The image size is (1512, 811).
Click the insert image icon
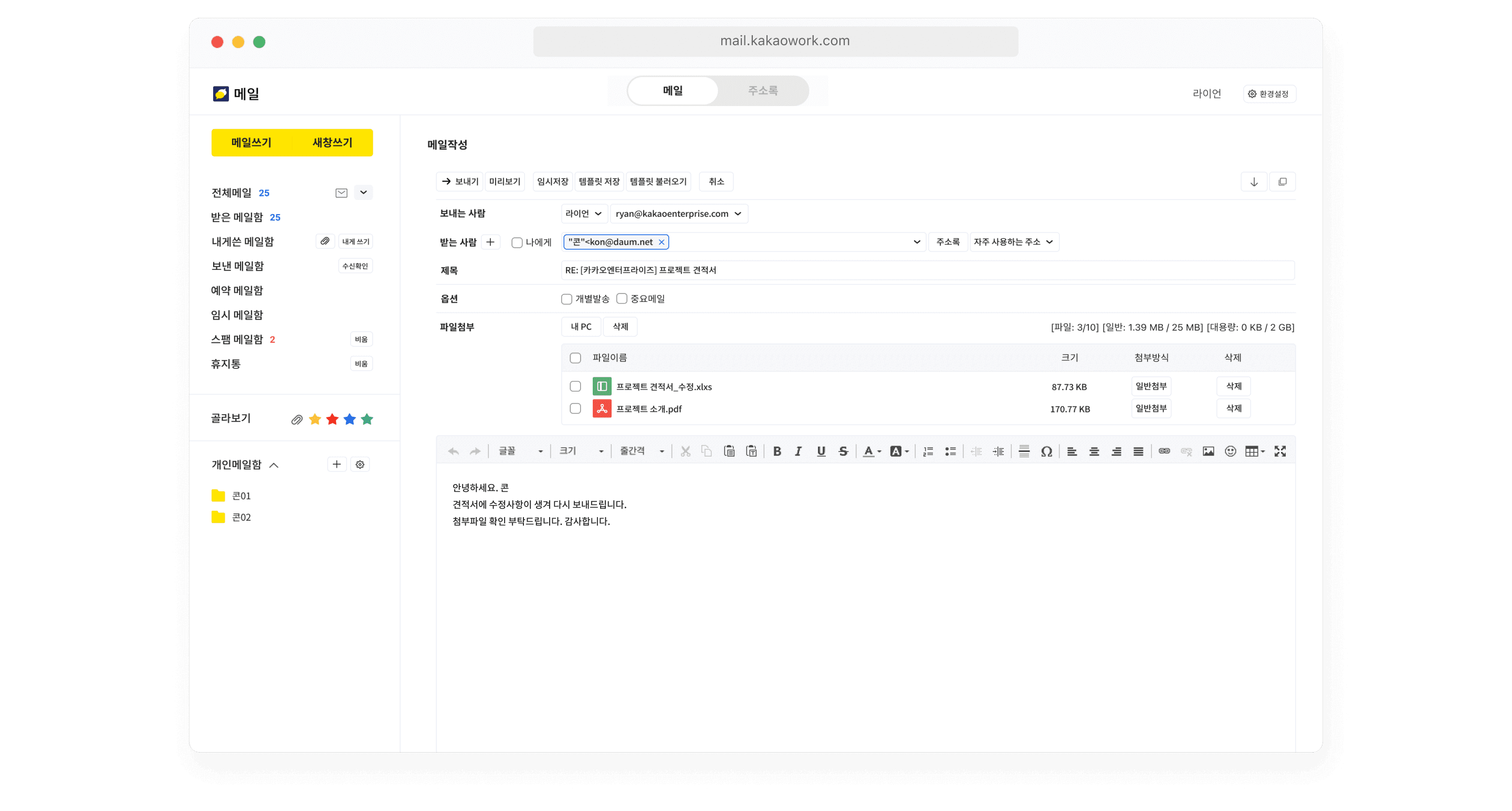pyautogui.click(x=1208, y=451)
